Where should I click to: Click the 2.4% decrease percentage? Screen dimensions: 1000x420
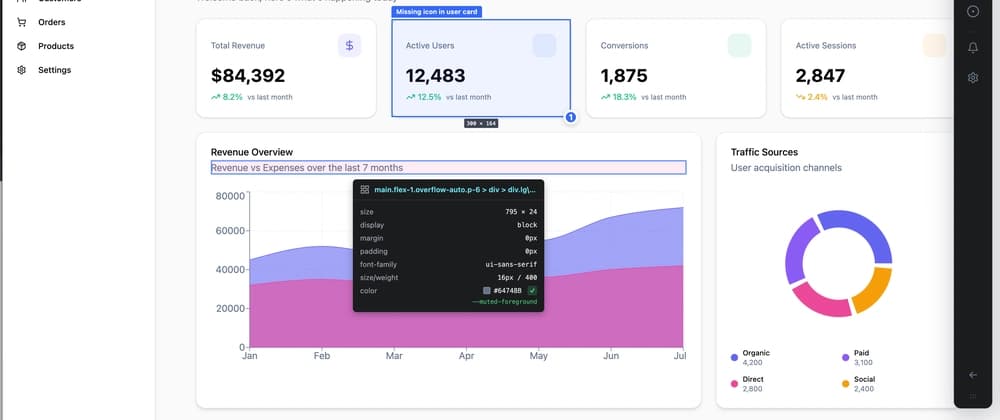818,97
